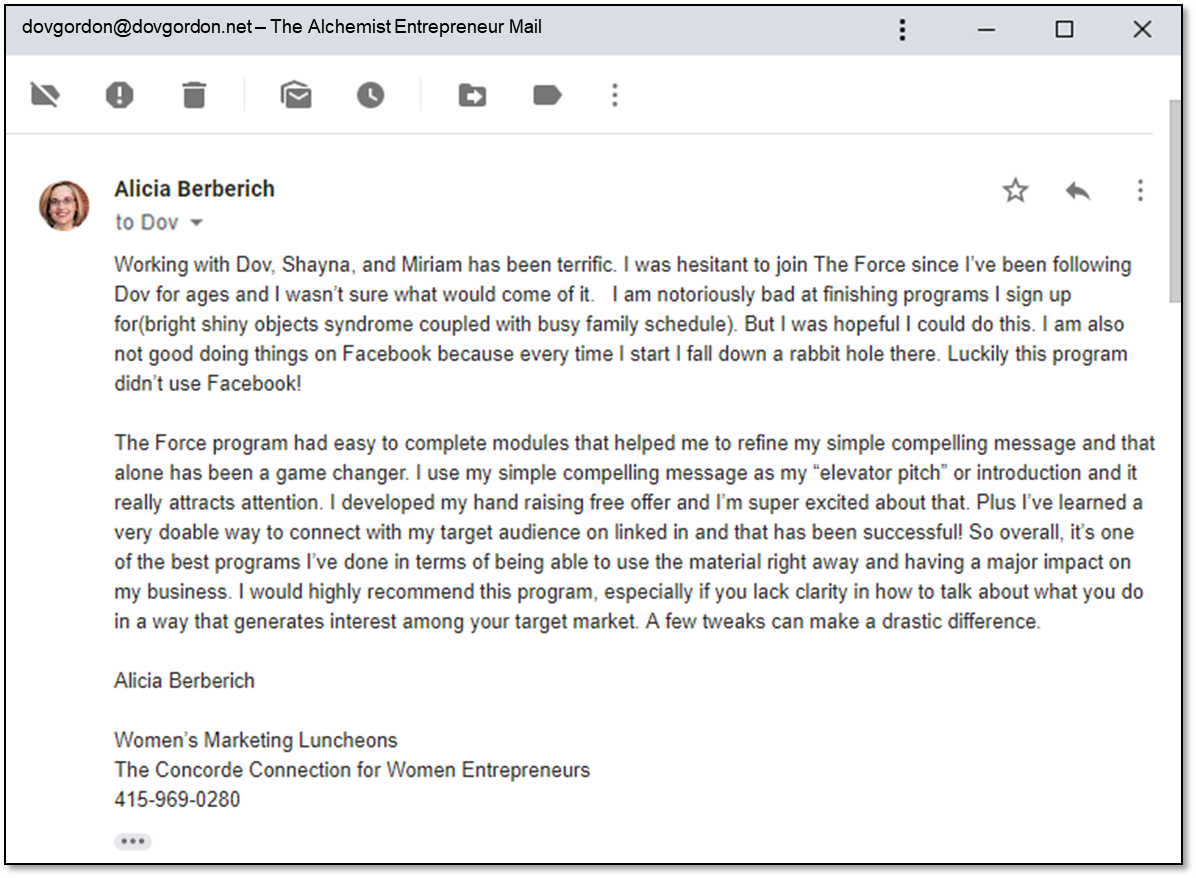This screenshot has height=878, width=1196.
Task: Toggle the star on this message
Action: [1015, 191]
